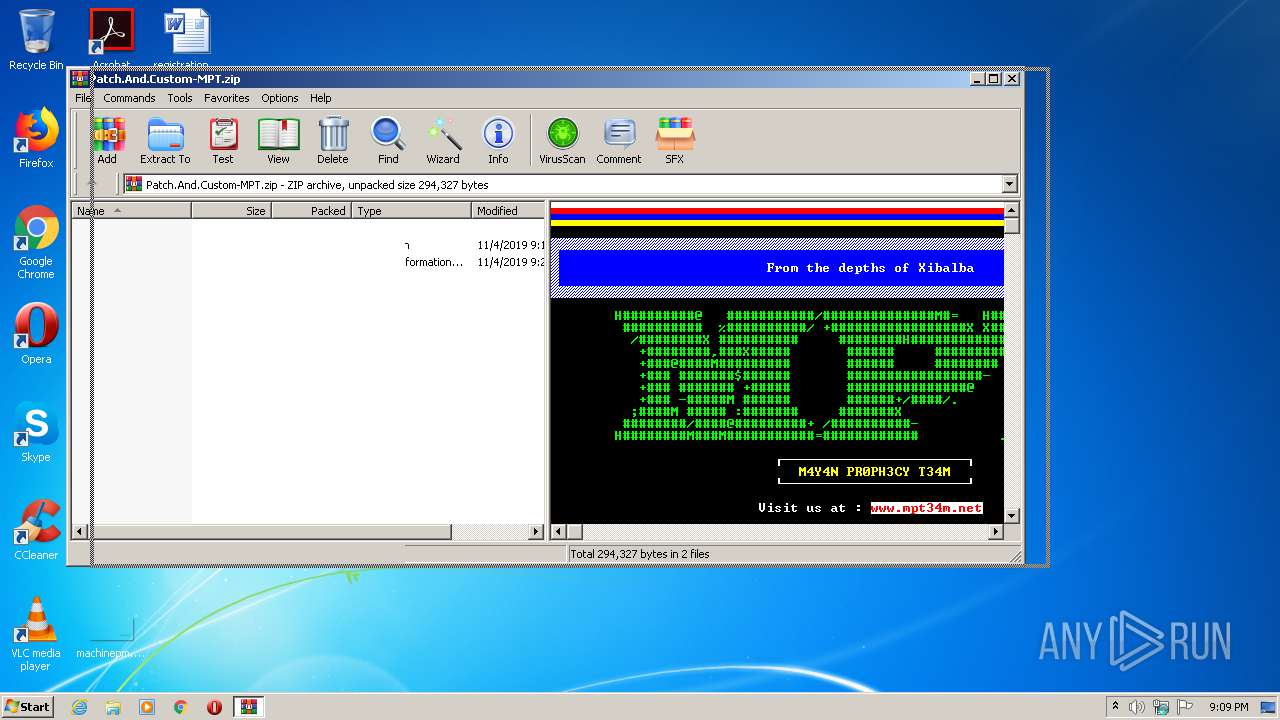Open the archive Comment tool
Screen dimensions: 1280x720
tap(619, 141)
